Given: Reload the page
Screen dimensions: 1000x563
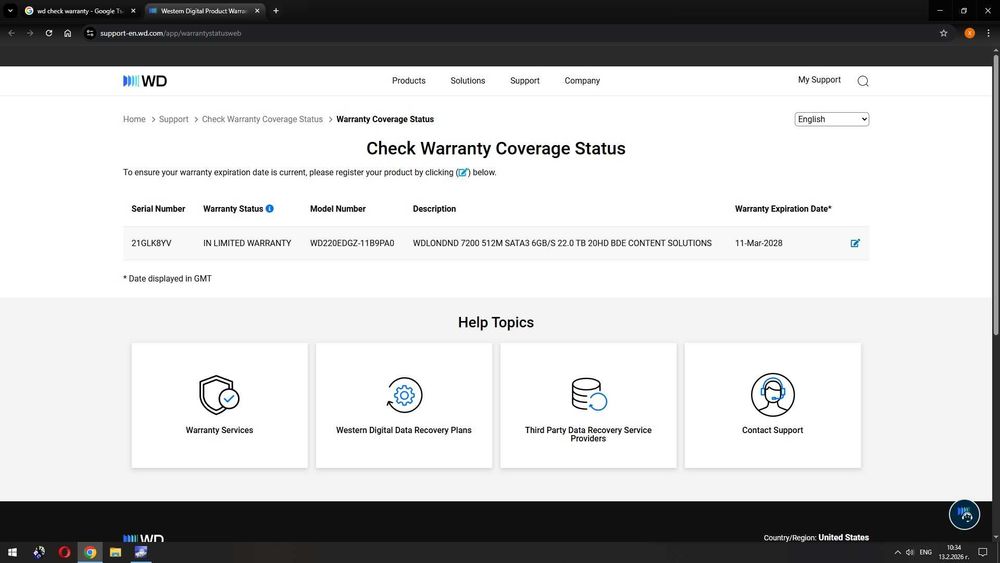Looking at the screenshot, I should tap(48, 33).
